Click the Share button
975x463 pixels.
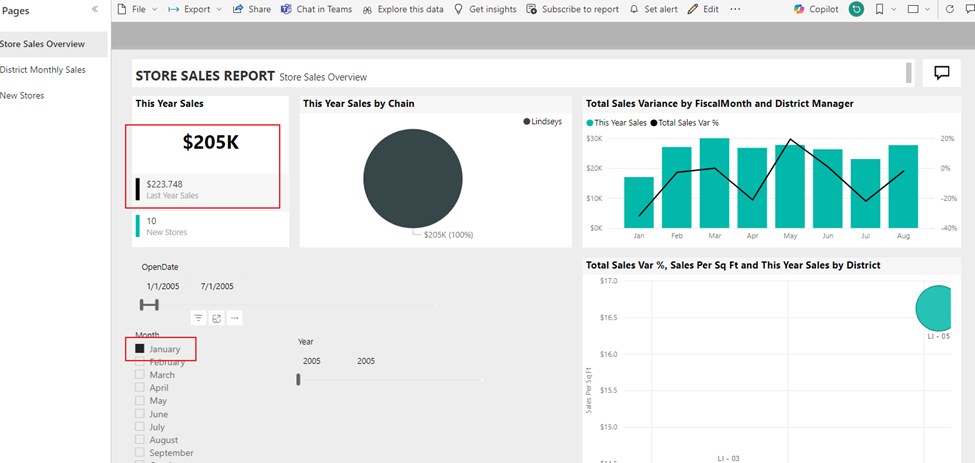coord(252,9)
